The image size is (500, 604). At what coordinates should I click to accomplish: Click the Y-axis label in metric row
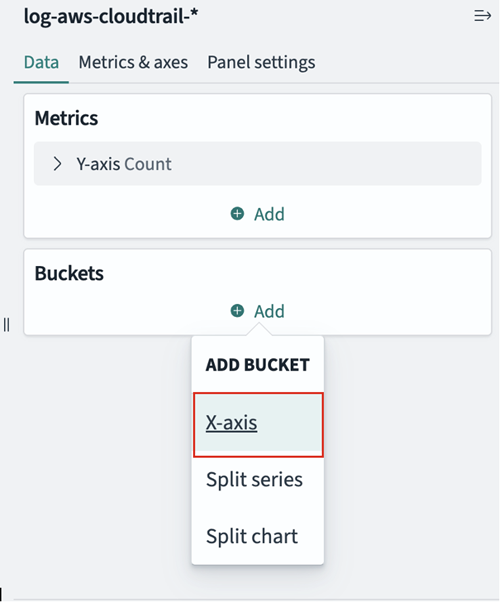[98, 164]
